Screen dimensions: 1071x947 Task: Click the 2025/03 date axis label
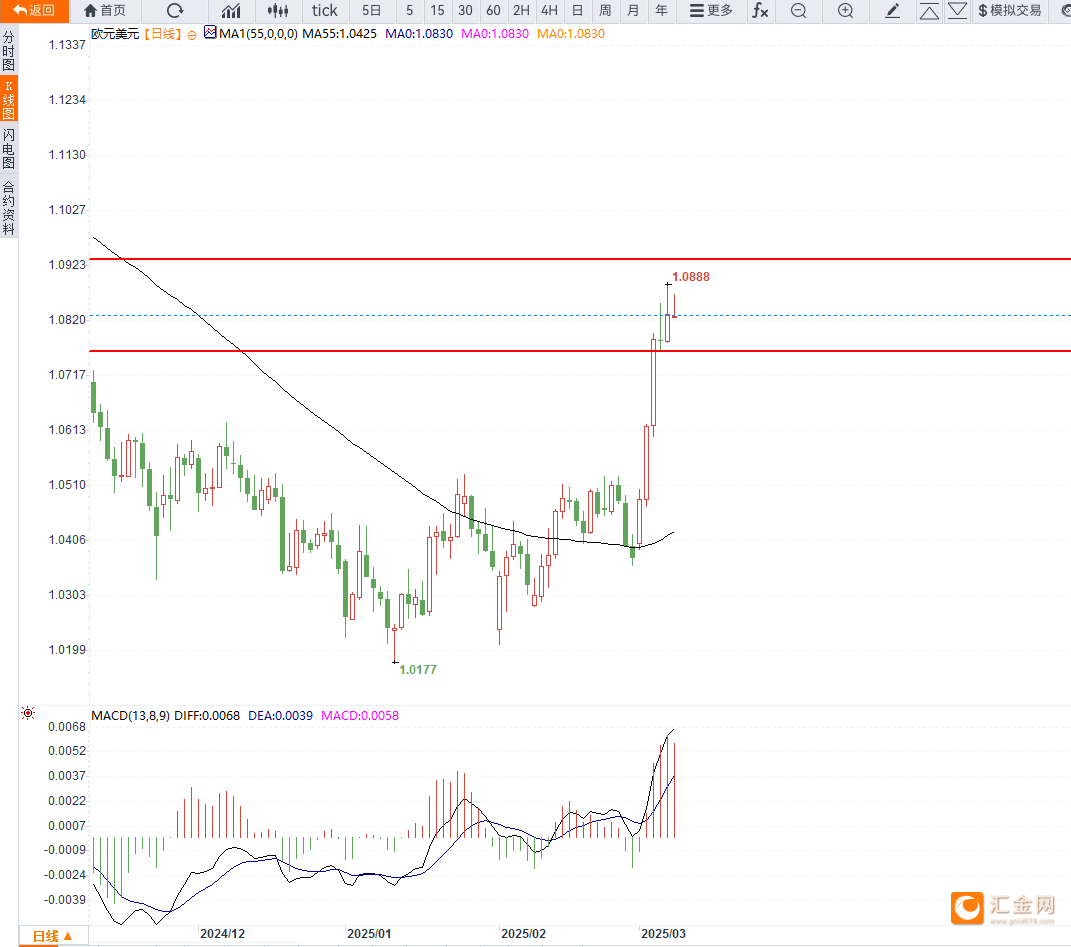(x=663, y=933)
